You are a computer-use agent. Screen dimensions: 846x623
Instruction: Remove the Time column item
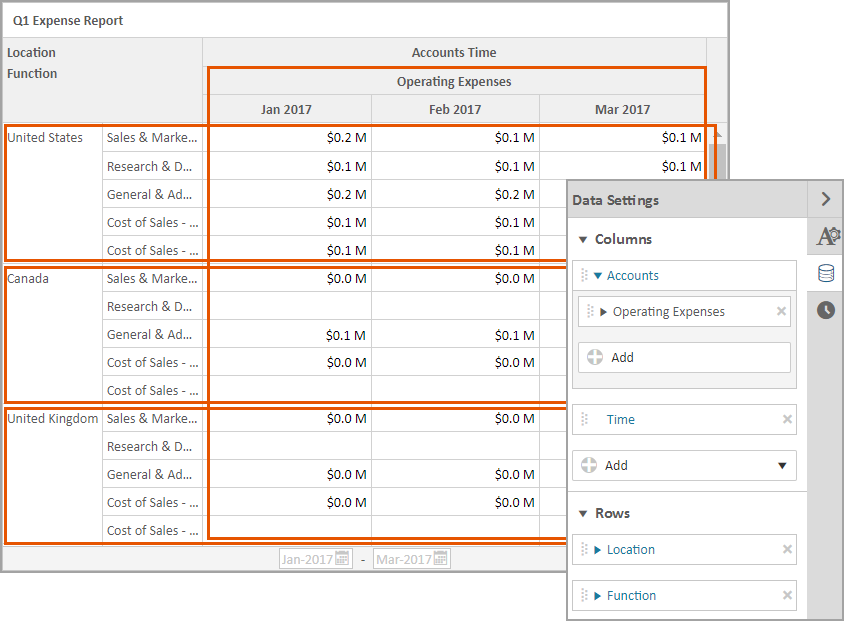pyautogui.click(x=787, y=419)
